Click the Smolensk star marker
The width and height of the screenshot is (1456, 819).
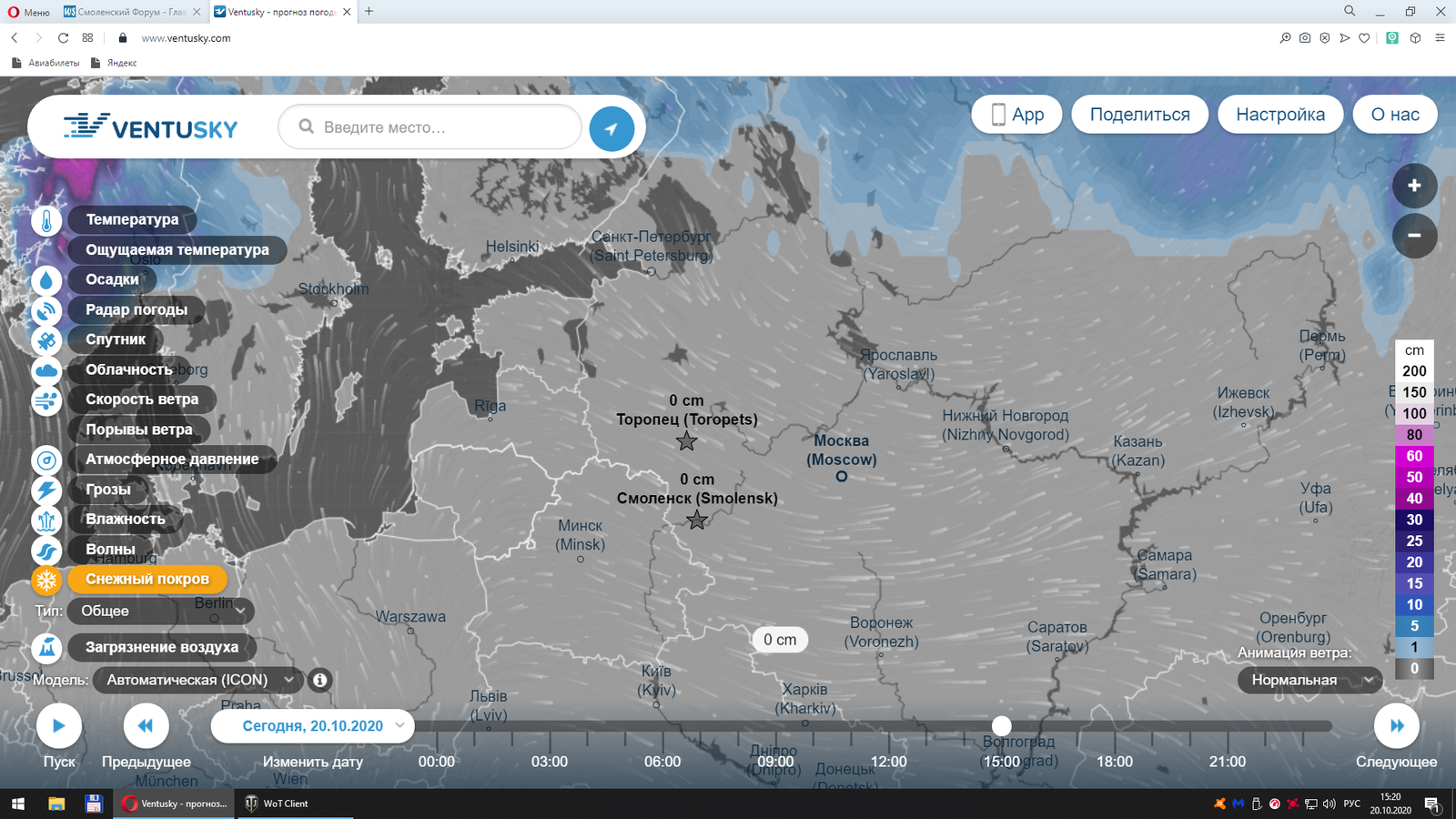(696, 520)
